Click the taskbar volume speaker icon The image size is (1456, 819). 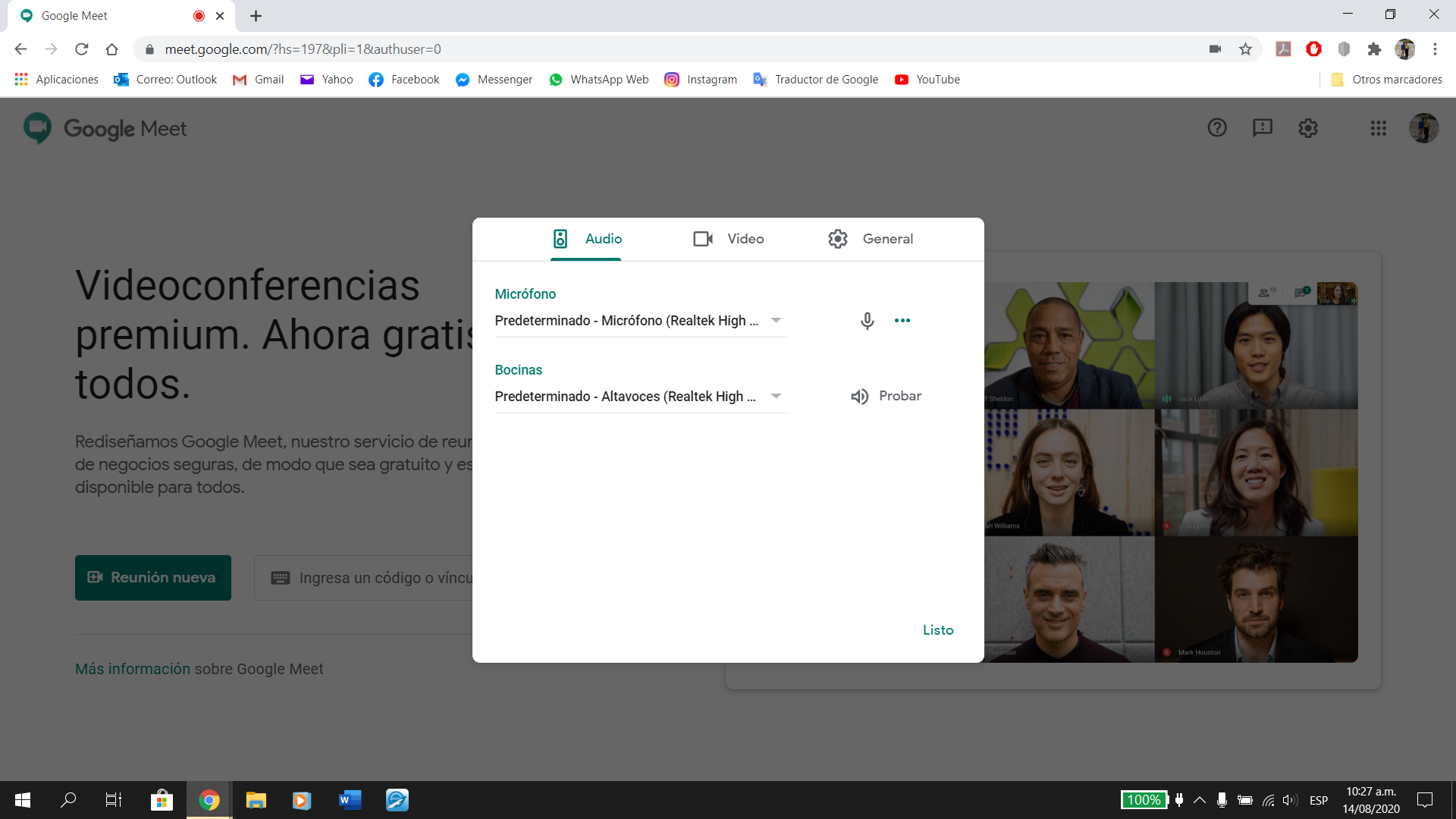pyautogui.click(x=1289, y=800)
